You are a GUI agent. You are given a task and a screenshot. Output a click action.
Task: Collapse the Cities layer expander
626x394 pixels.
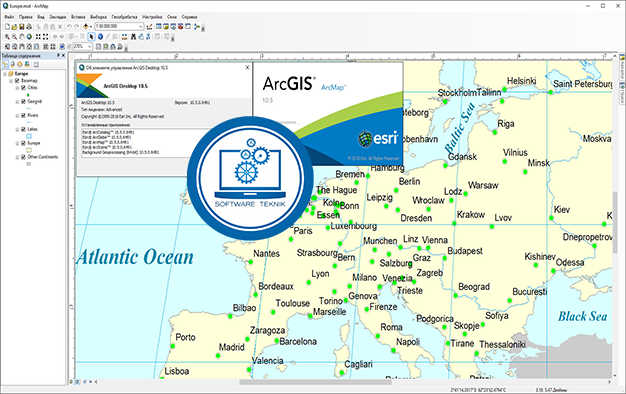pos(17,87)
